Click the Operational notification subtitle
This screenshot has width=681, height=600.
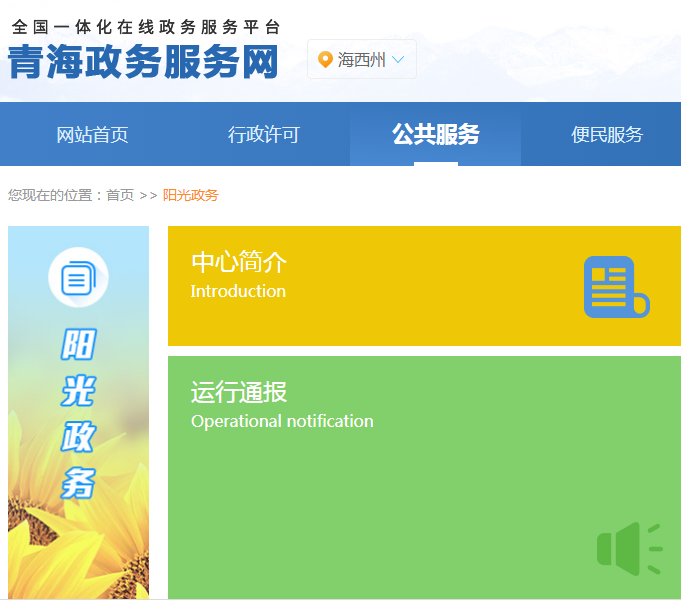point(282,421)
